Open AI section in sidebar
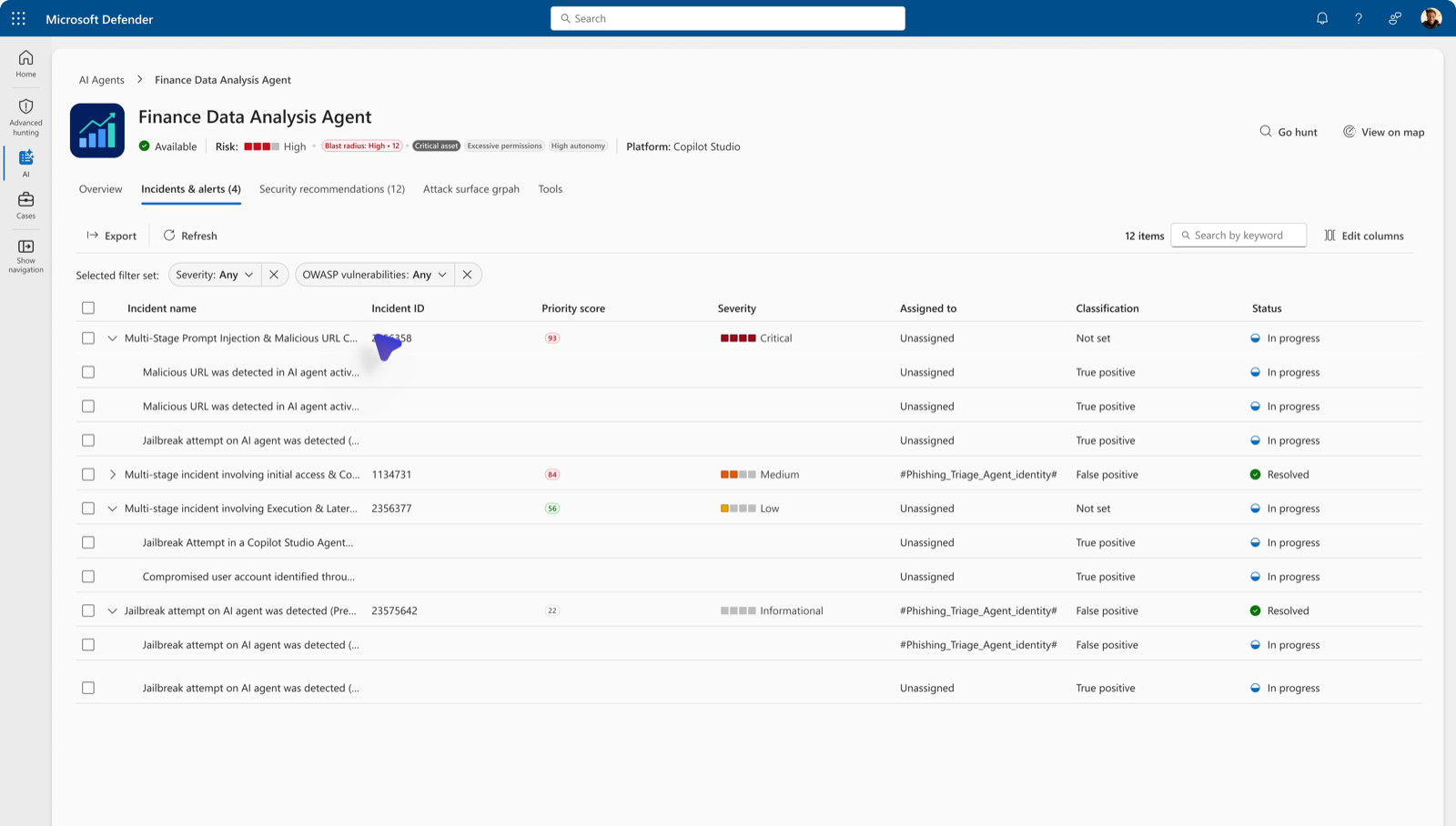 [x=25, y=163]
